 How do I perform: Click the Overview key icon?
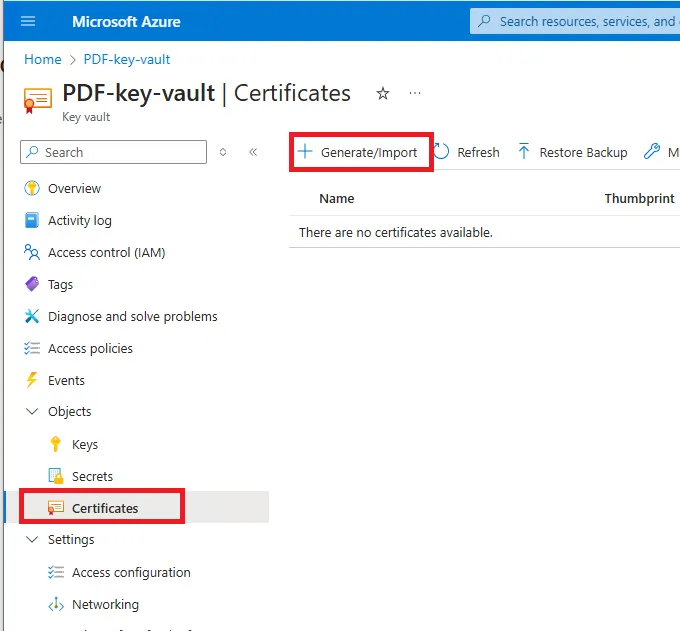point(32,188)
